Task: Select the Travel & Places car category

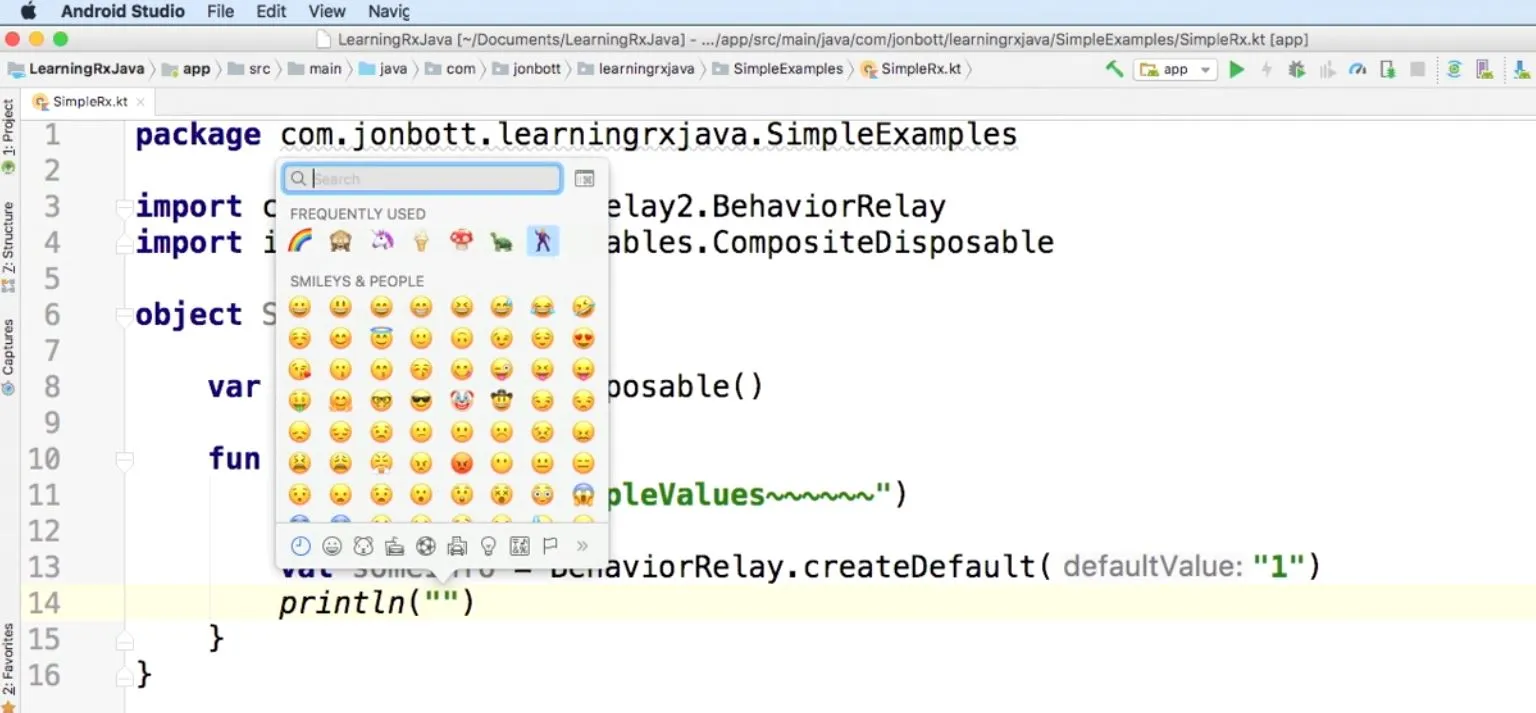Action: tap(457, 546)
